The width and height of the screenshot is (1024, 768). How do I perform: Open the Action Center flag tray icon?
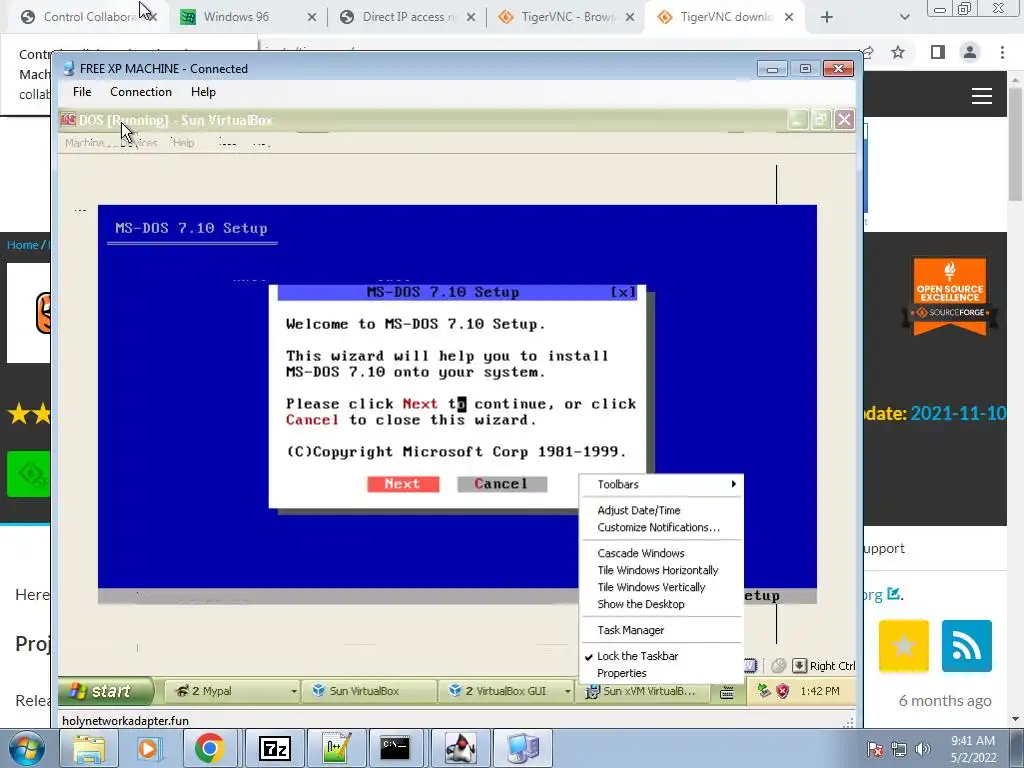875,749
